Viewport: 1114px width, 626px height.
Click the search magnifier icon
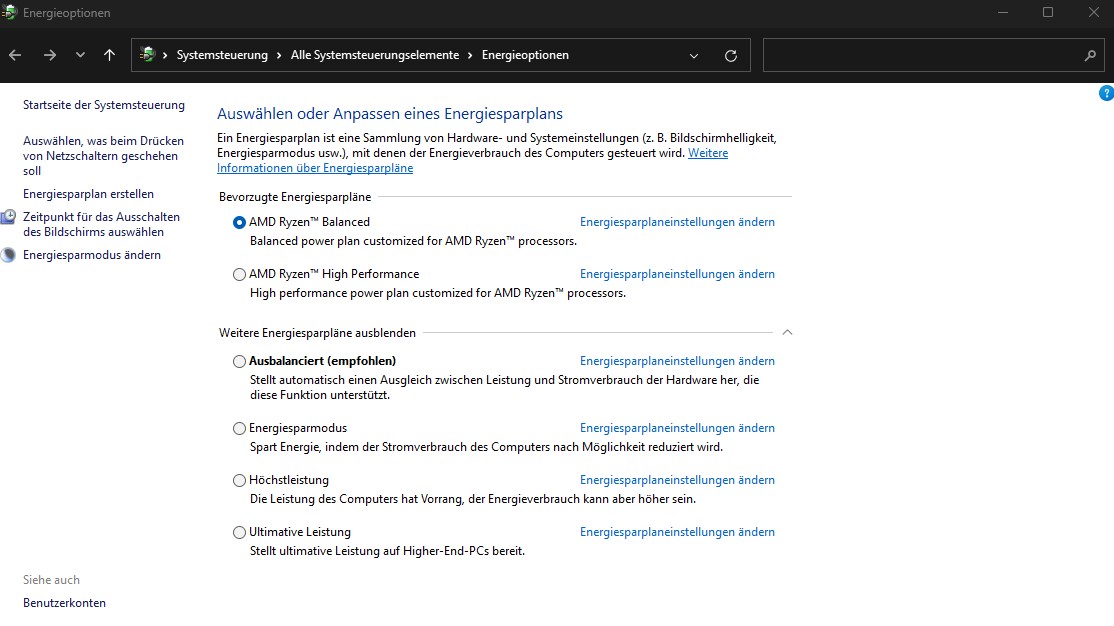pos(1090,55)
